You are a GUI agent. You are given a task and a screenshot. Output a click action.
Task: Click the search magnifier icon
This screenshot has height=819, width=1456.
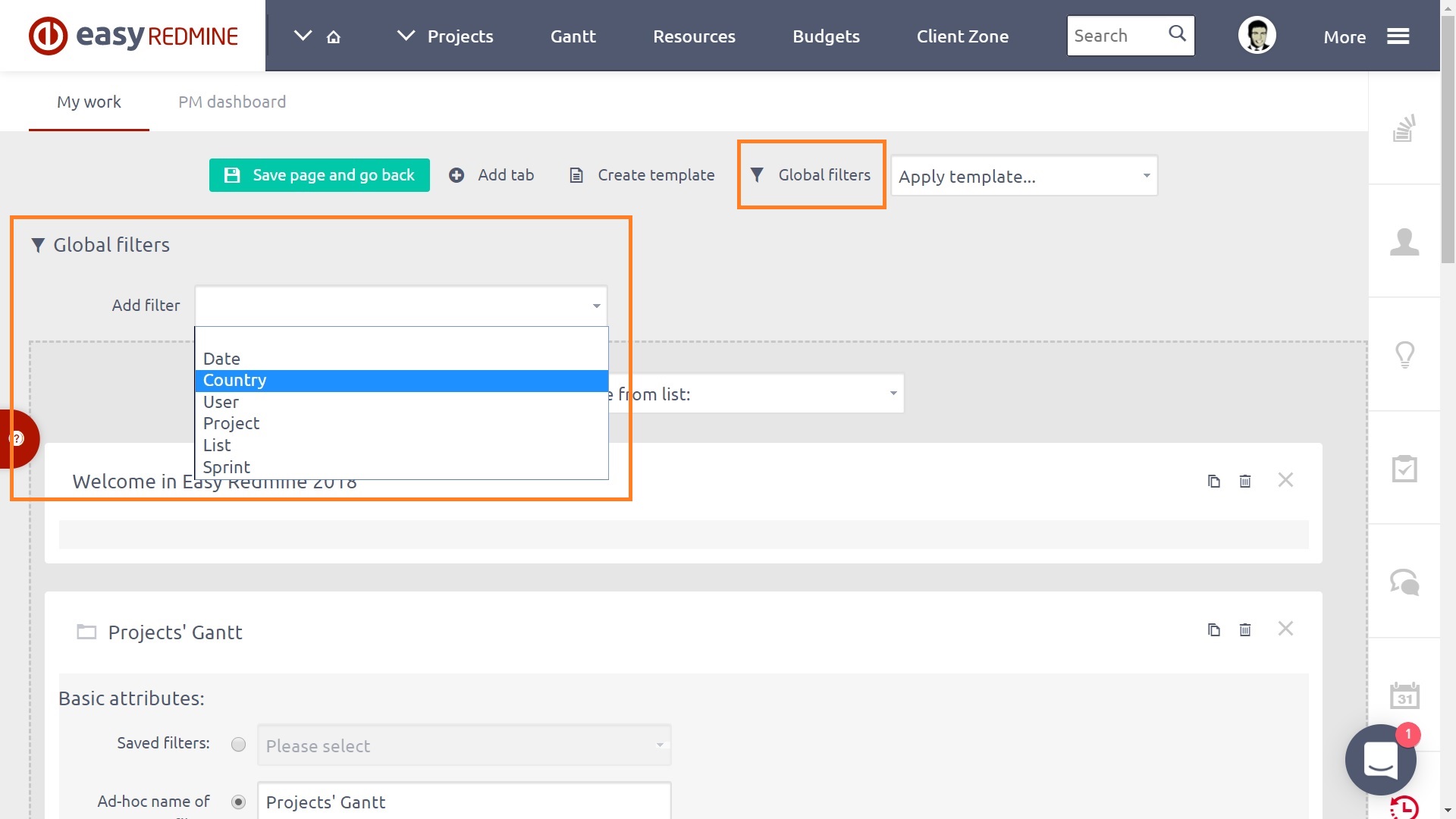point(1177,33)
